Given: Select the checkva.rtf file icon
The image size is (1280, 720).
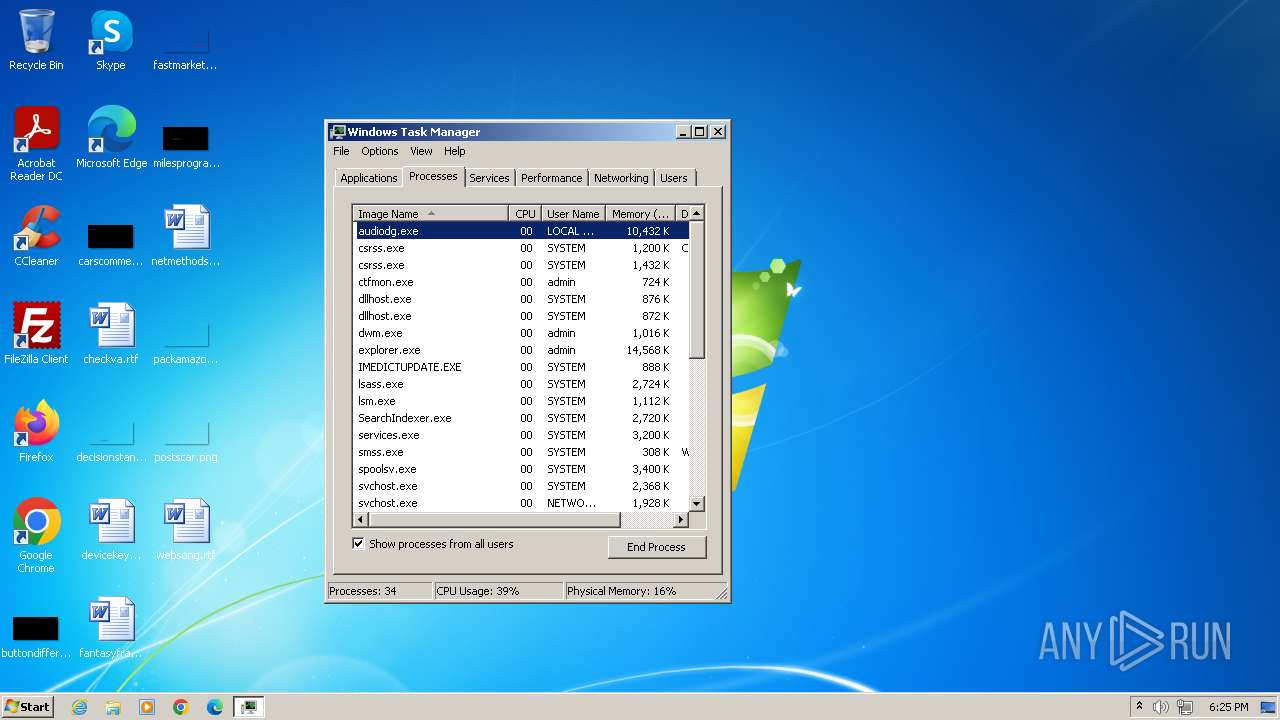Looking at the screenshot, I should point(111,333).
